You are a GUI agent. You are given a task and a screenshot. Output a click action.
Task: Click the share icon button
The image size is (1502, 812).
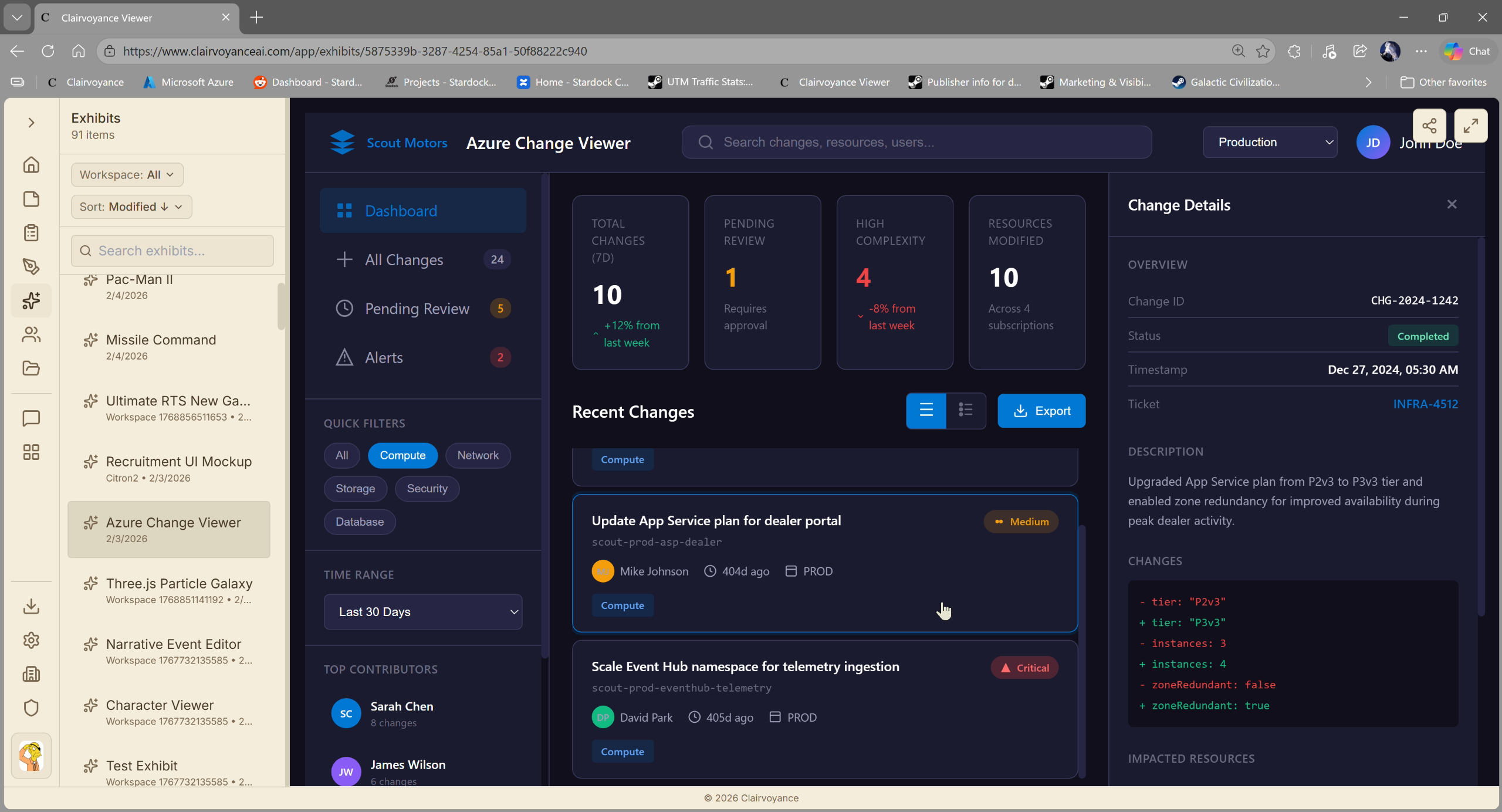click(1429, 126)
